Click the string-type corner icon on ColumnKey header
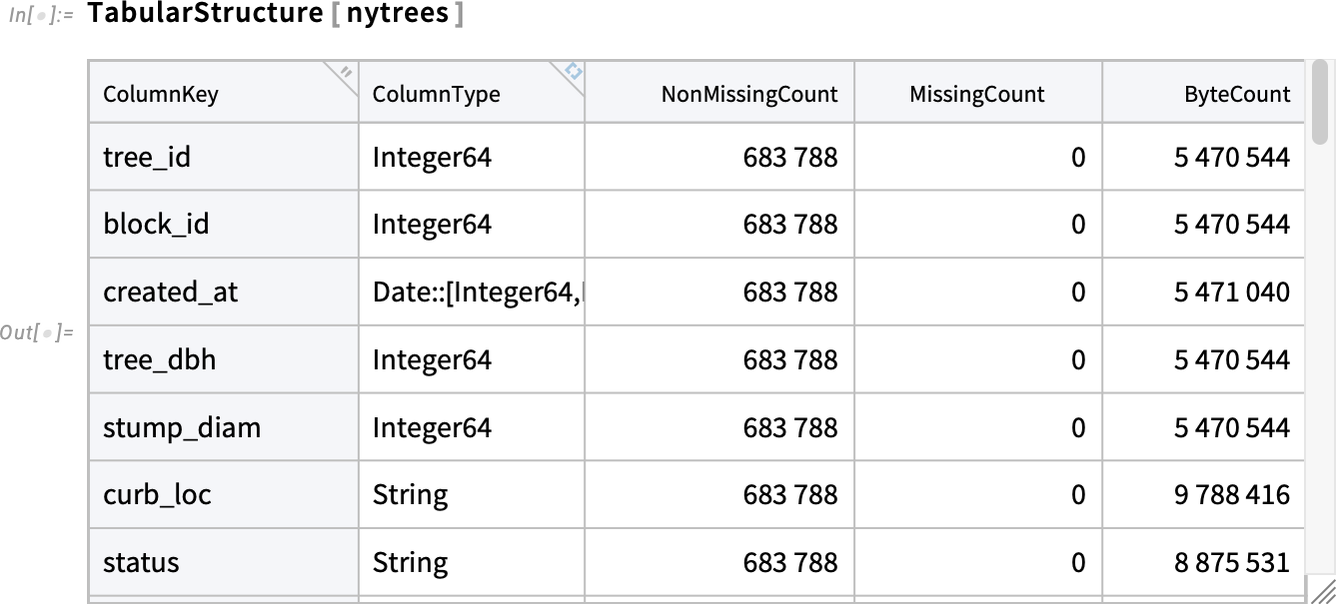The width and height of the screenshot is (1336, 604). point(346,72)
